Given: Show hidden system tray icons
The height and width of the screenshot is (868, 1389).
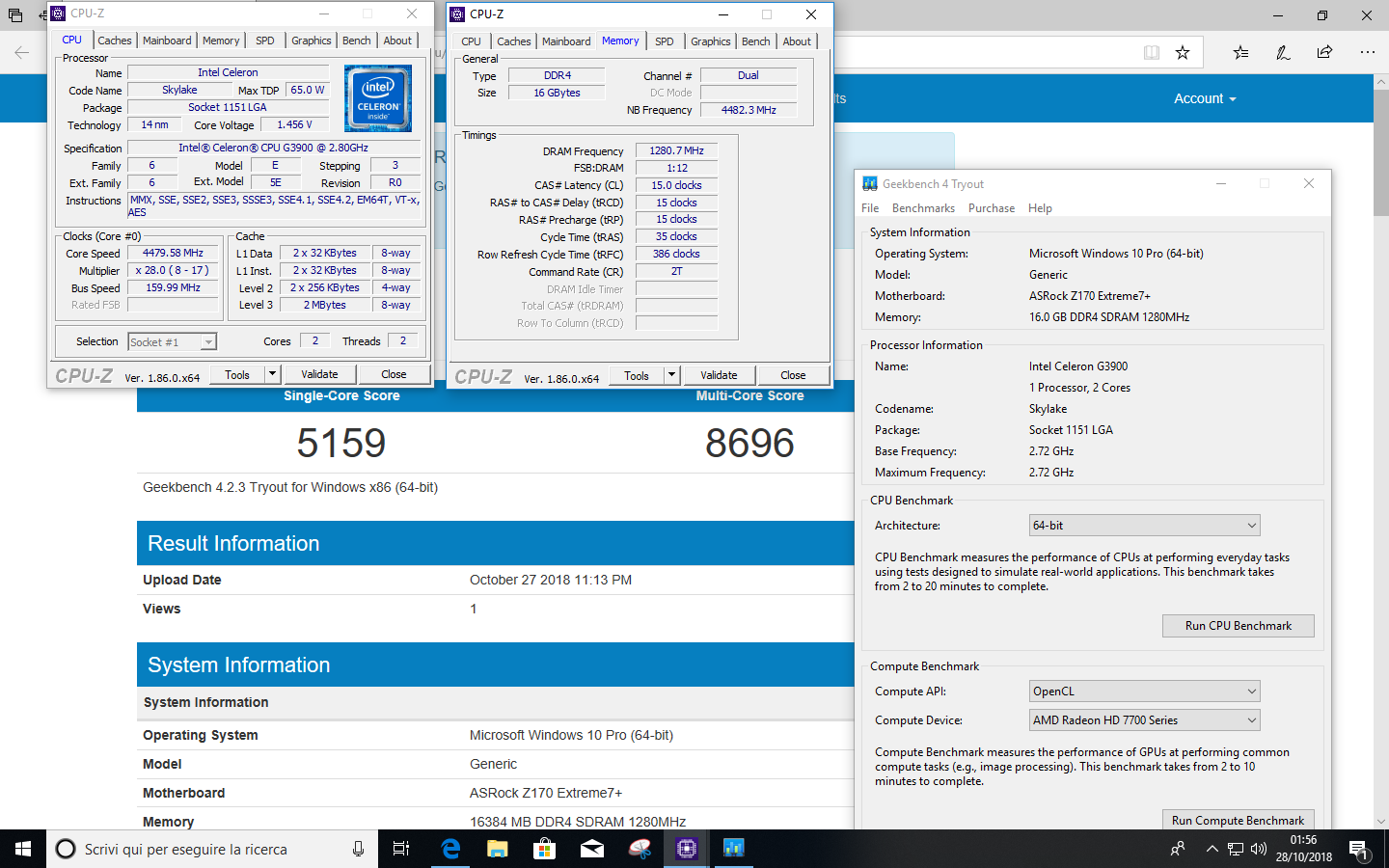Looking at the screenshot, I should point(1212,849).
